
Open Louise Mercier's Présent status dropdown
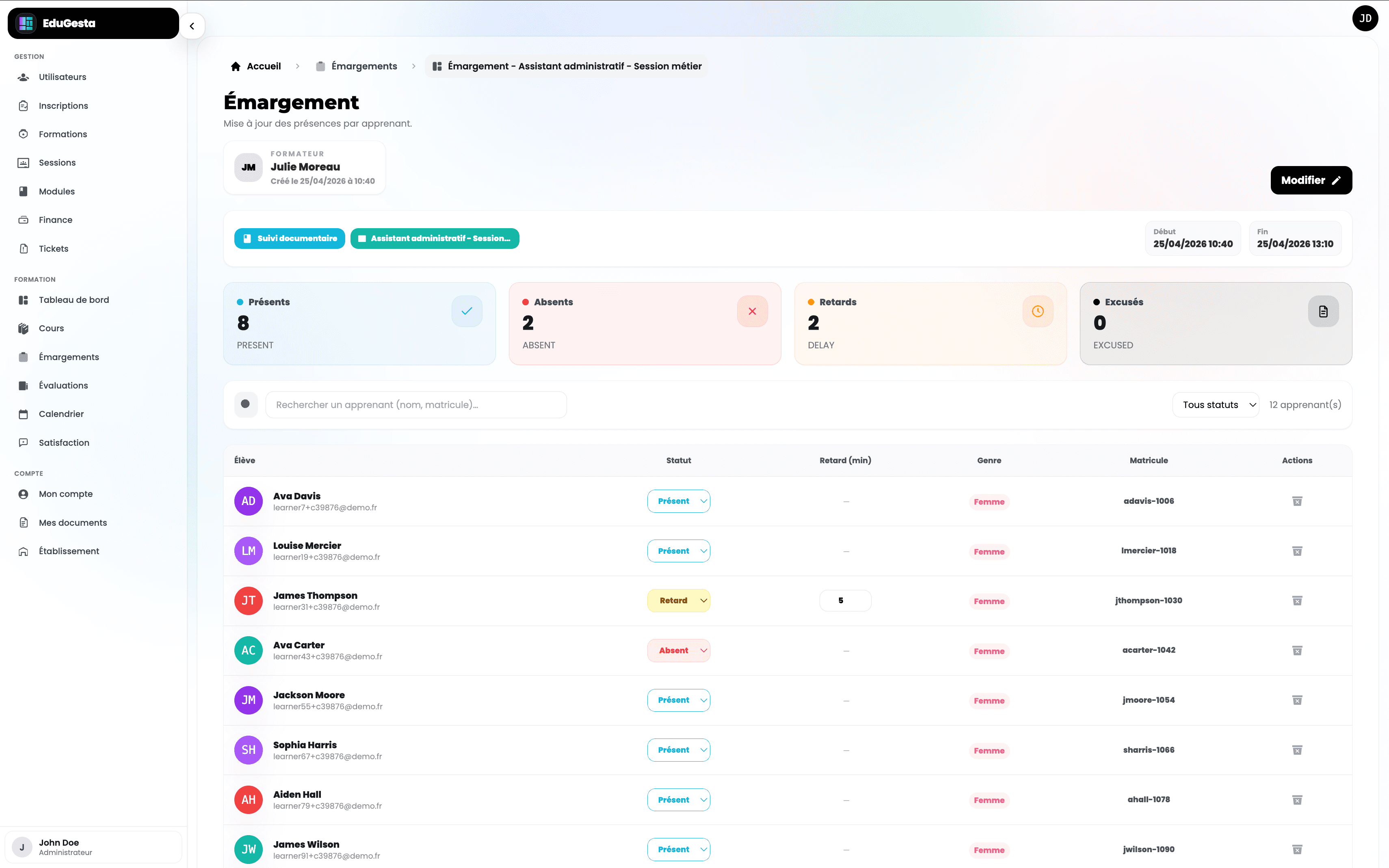(x=678, y=551)
